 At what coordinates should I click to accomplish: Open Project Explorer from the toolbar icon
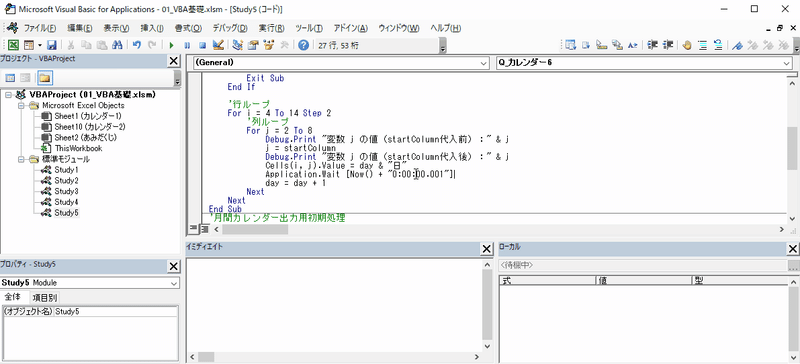click(237, 45)
